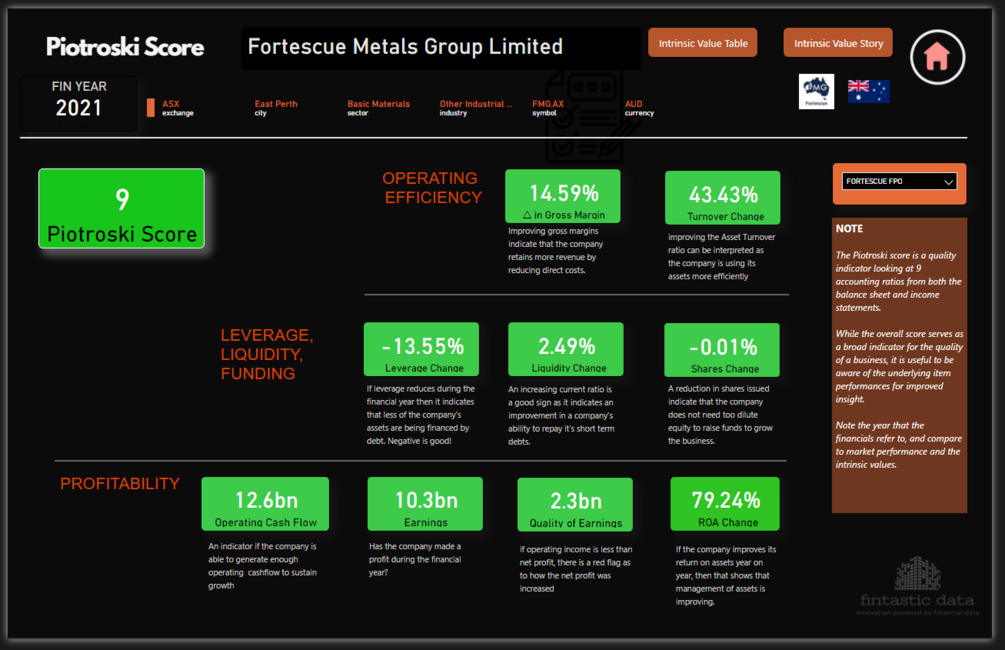Select the 2.49% Liquidity Change card
Screen dimensions: 1005x650
tap(565, 349)
